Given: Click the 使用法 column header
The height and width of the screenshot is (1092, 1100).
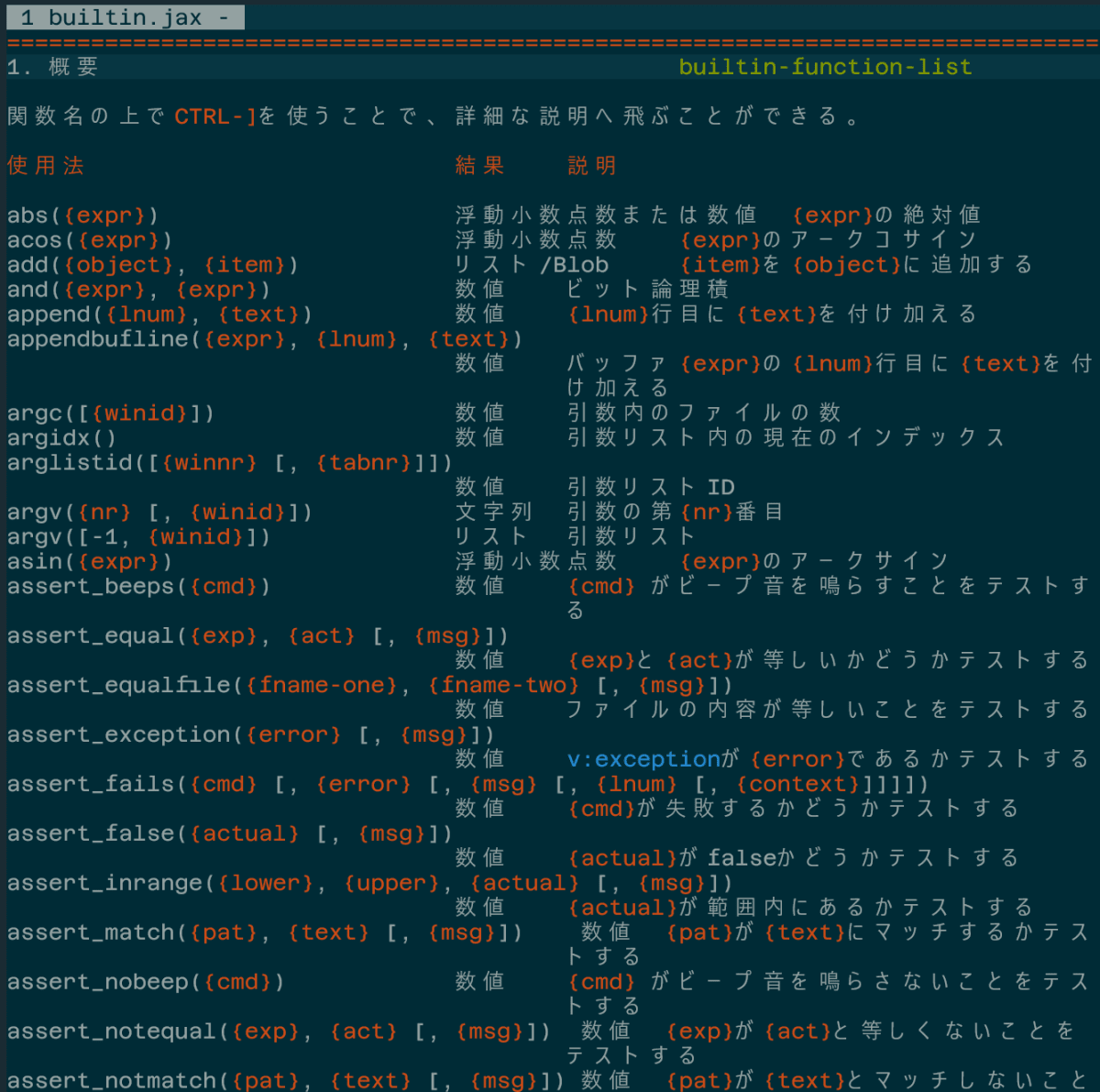Looking at the screenshot, I should [46, 166].
